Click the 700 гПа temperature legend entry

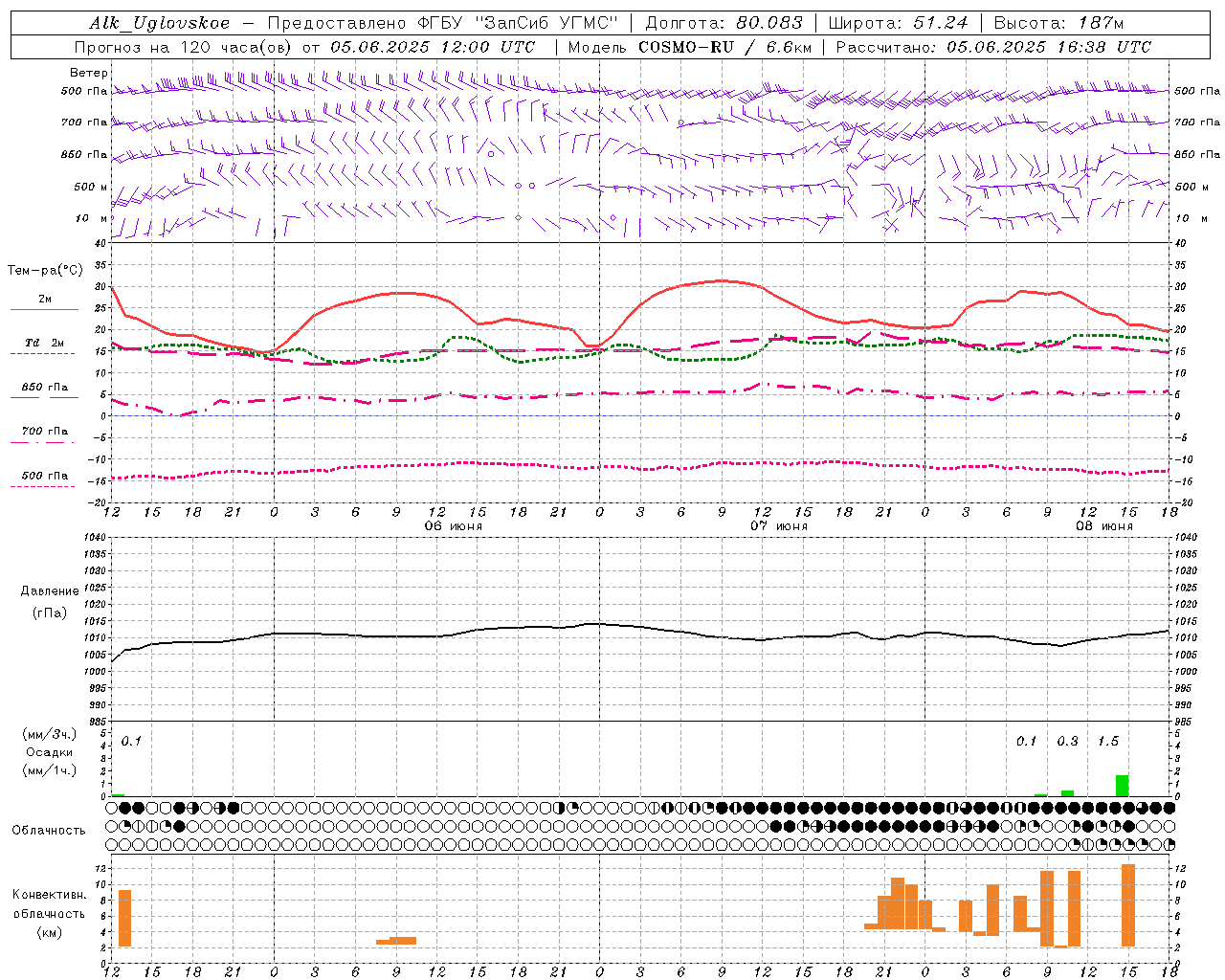pos(45,432)
